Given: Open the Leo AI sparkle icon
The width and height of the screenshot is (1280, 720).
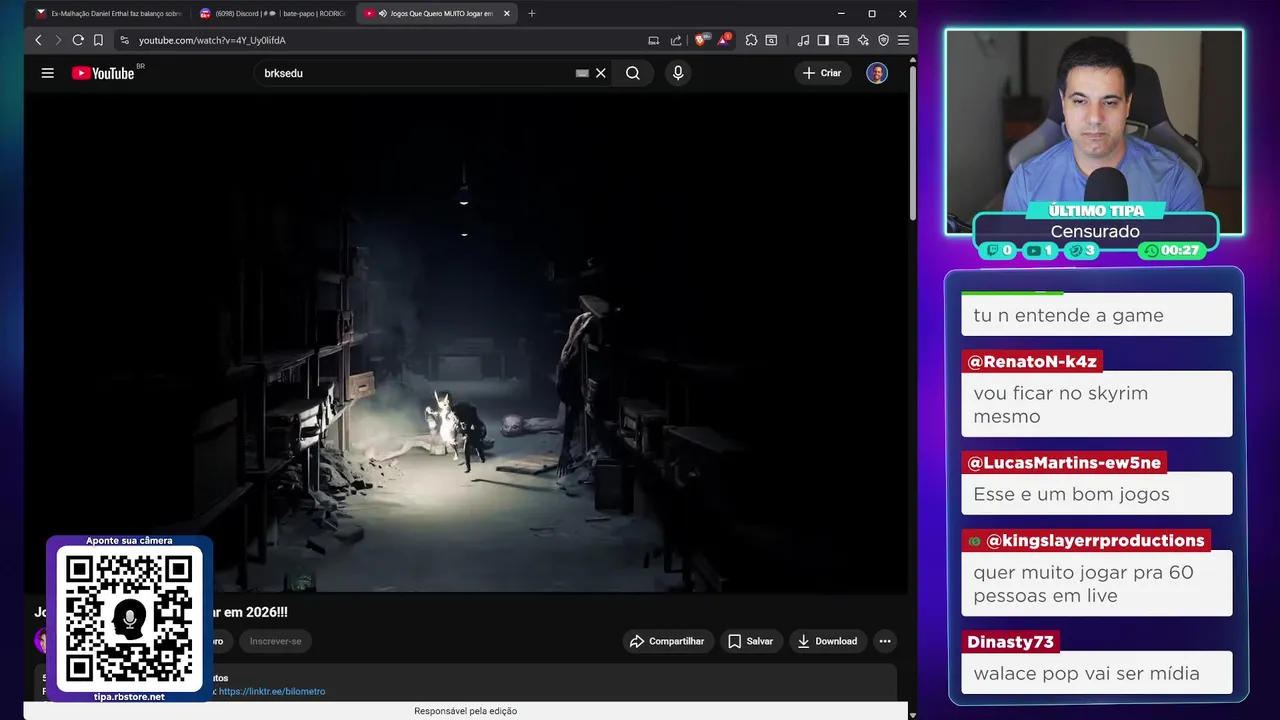Looking at the screenshot, I should tap(863, 40).
